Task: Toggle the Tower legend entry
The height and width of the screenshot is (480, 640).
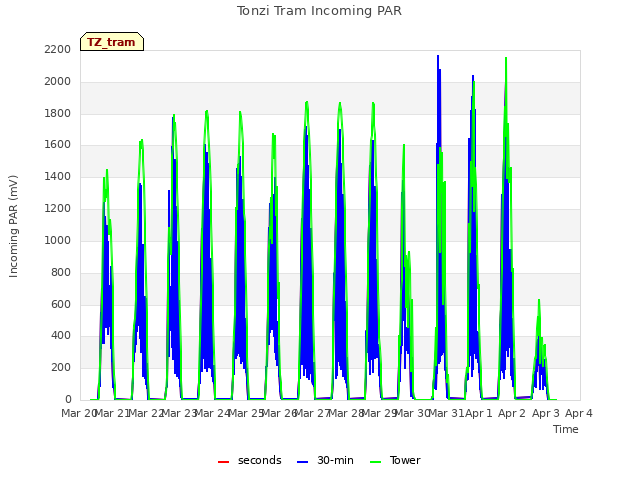Action: click(x=395, y=460)
